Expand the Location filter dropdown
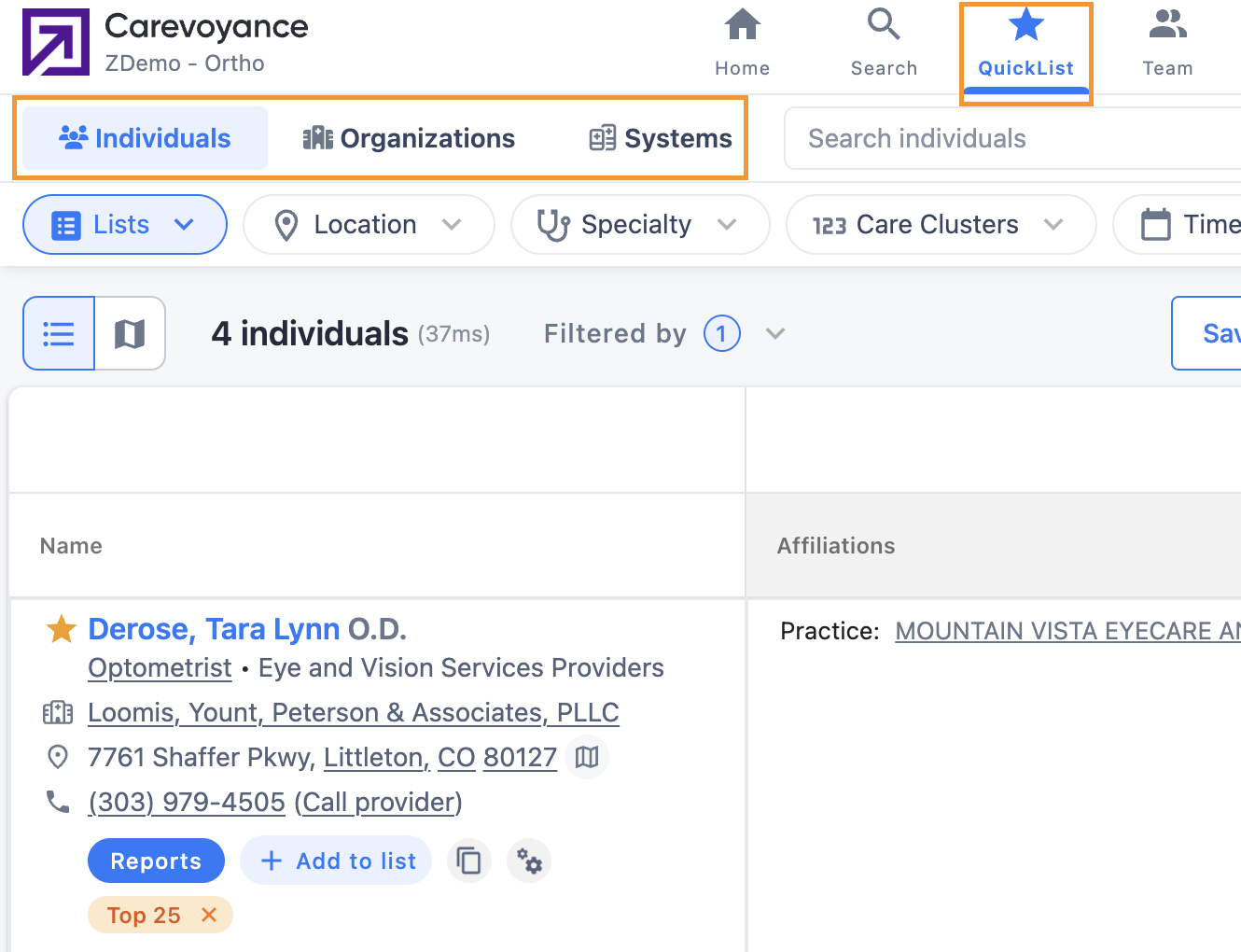Image resolution: width=1241 pixels, height=952 pixels. point(369,224)
